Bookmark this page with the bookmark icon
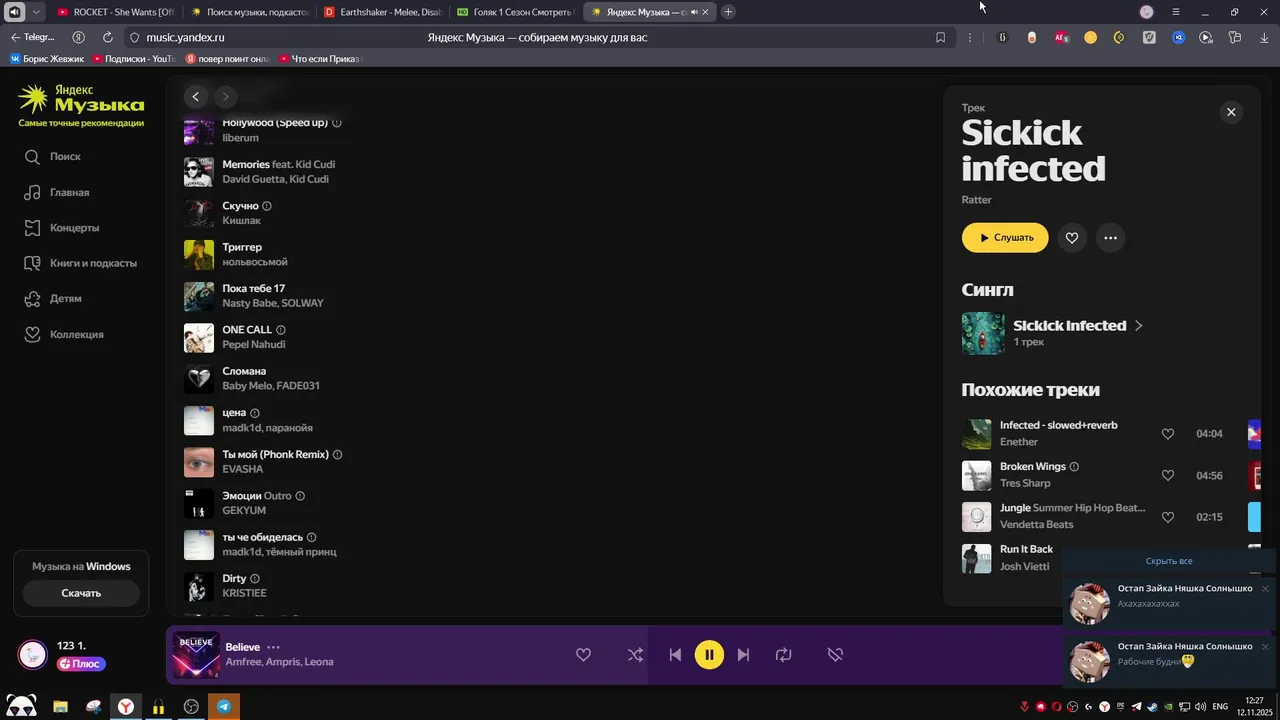The width and height of the screenshot is (1280, 720). tap(940, 38)
